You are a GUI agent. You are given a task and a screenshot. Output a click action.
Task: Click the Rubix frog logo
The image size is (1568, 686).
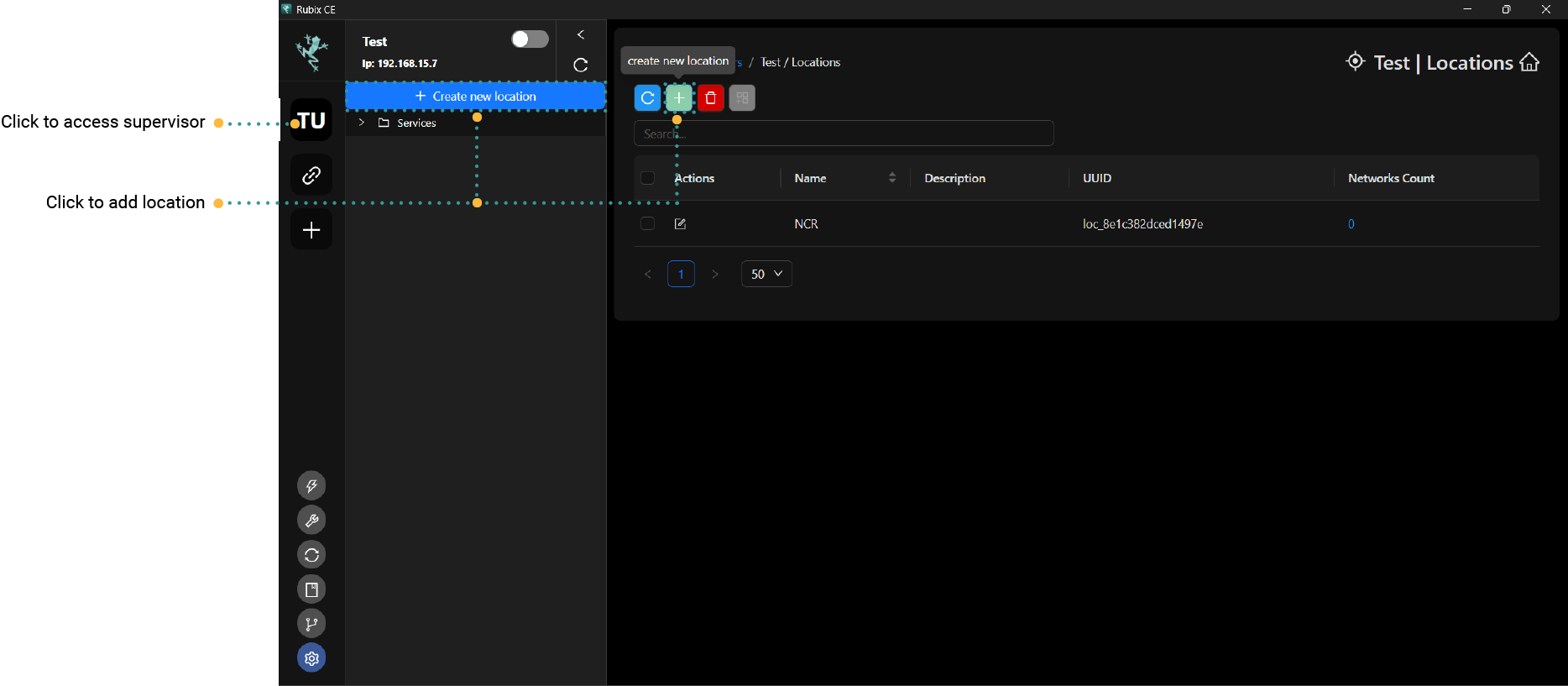coord(311,52)
